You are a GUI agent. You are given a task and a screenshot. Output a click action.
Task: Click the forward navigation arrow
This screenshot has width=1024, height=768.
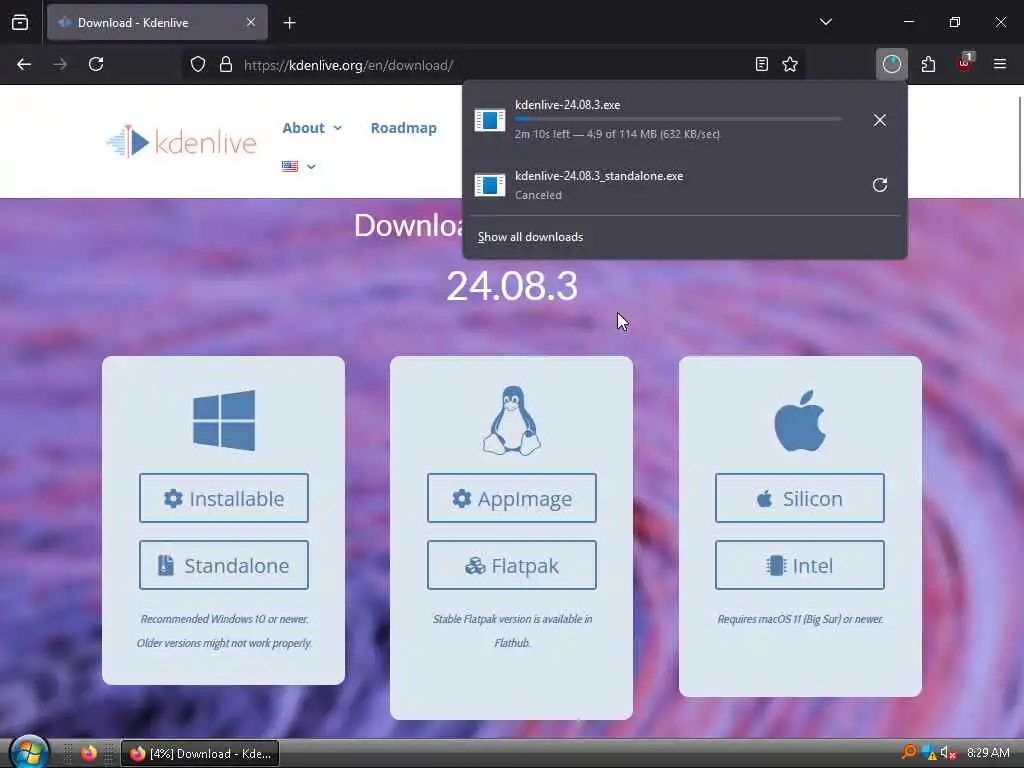point(60,64)
